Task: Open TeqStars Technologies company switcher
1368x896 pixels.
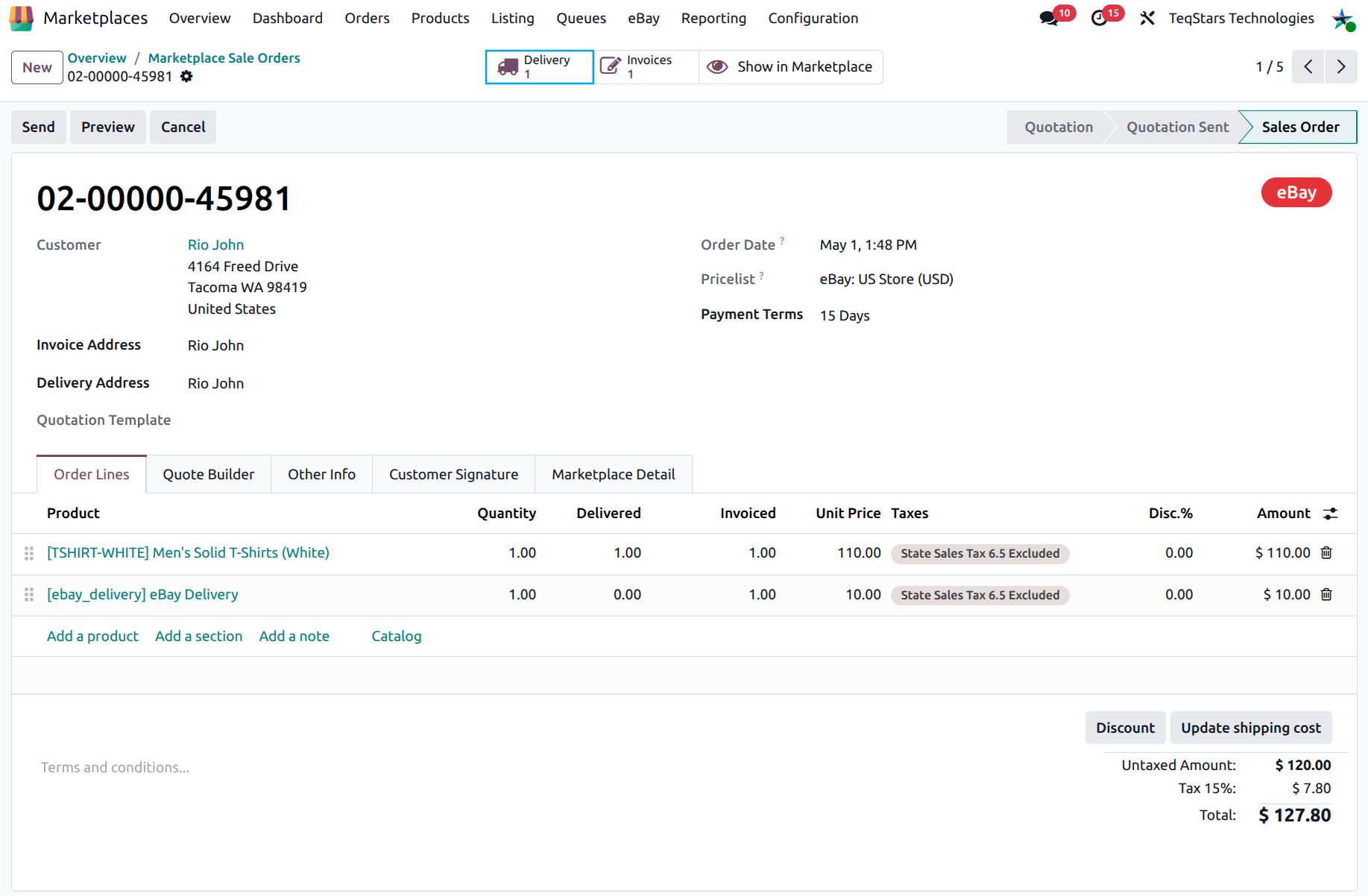Action: point(1241,18)
